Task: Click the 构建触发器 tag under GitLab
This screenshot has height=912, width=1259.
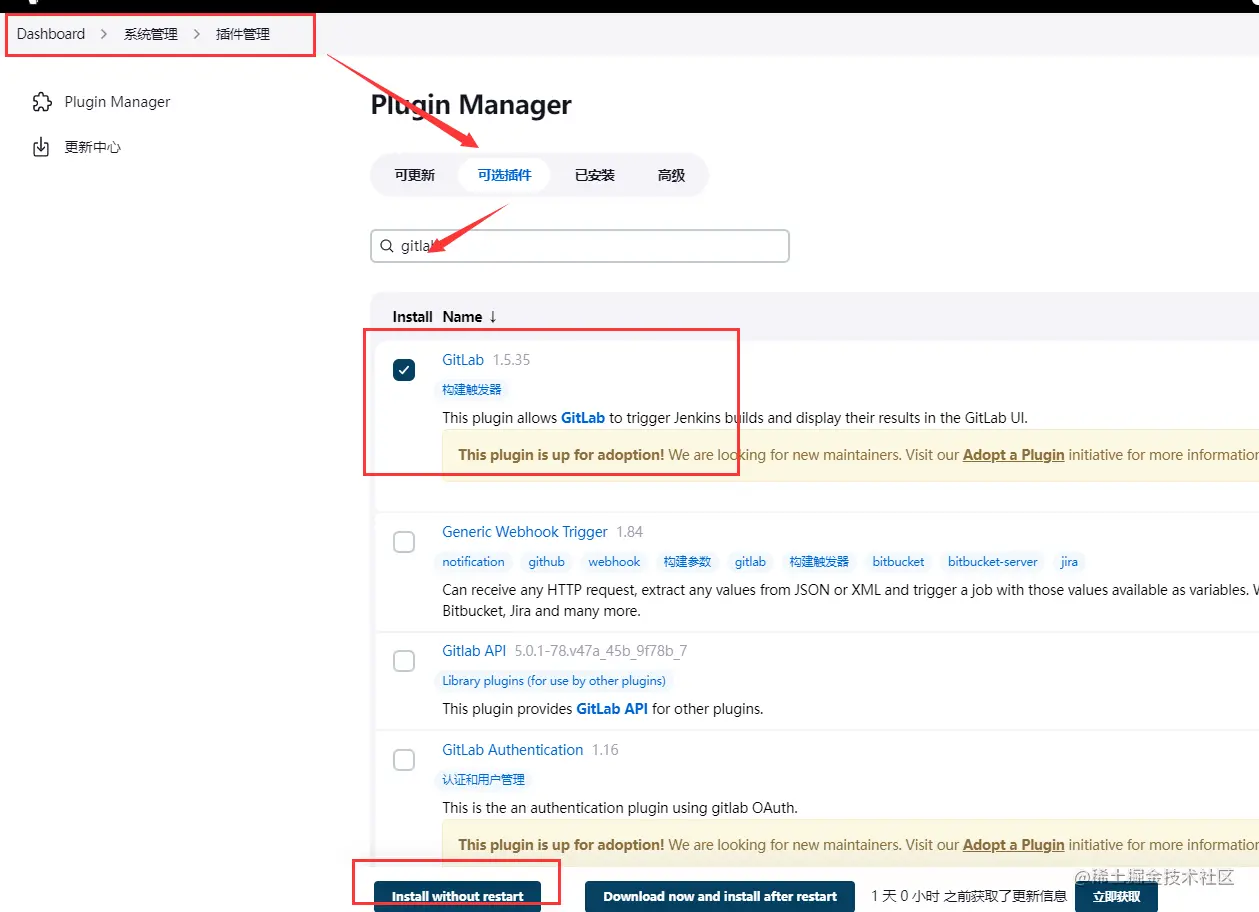Action: pos(472,389)
